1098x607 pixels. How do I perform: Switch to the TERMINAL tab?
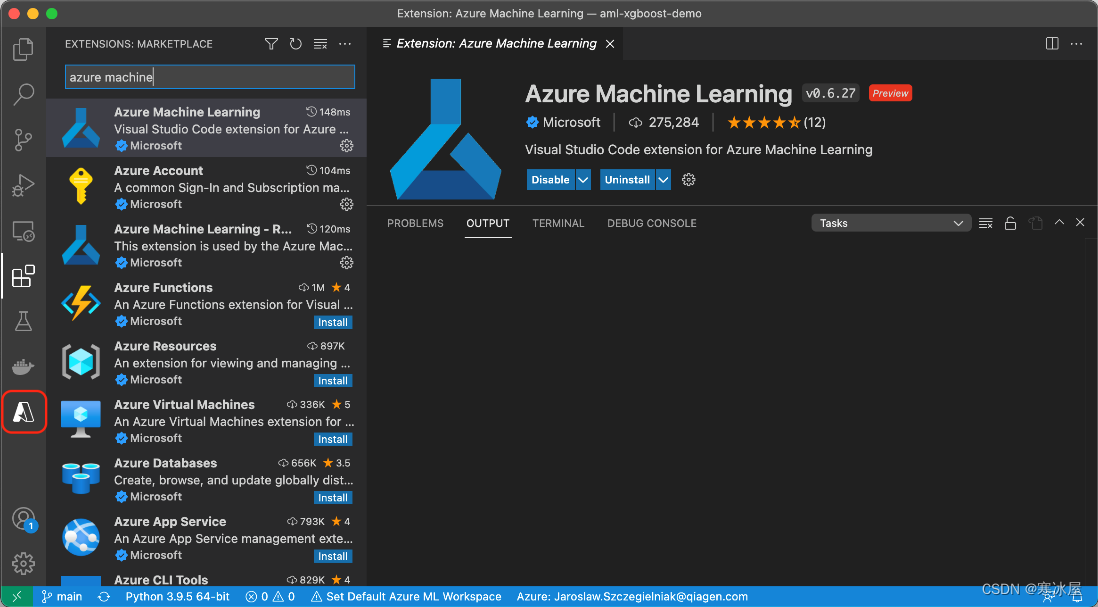click(x=558, y=223)
